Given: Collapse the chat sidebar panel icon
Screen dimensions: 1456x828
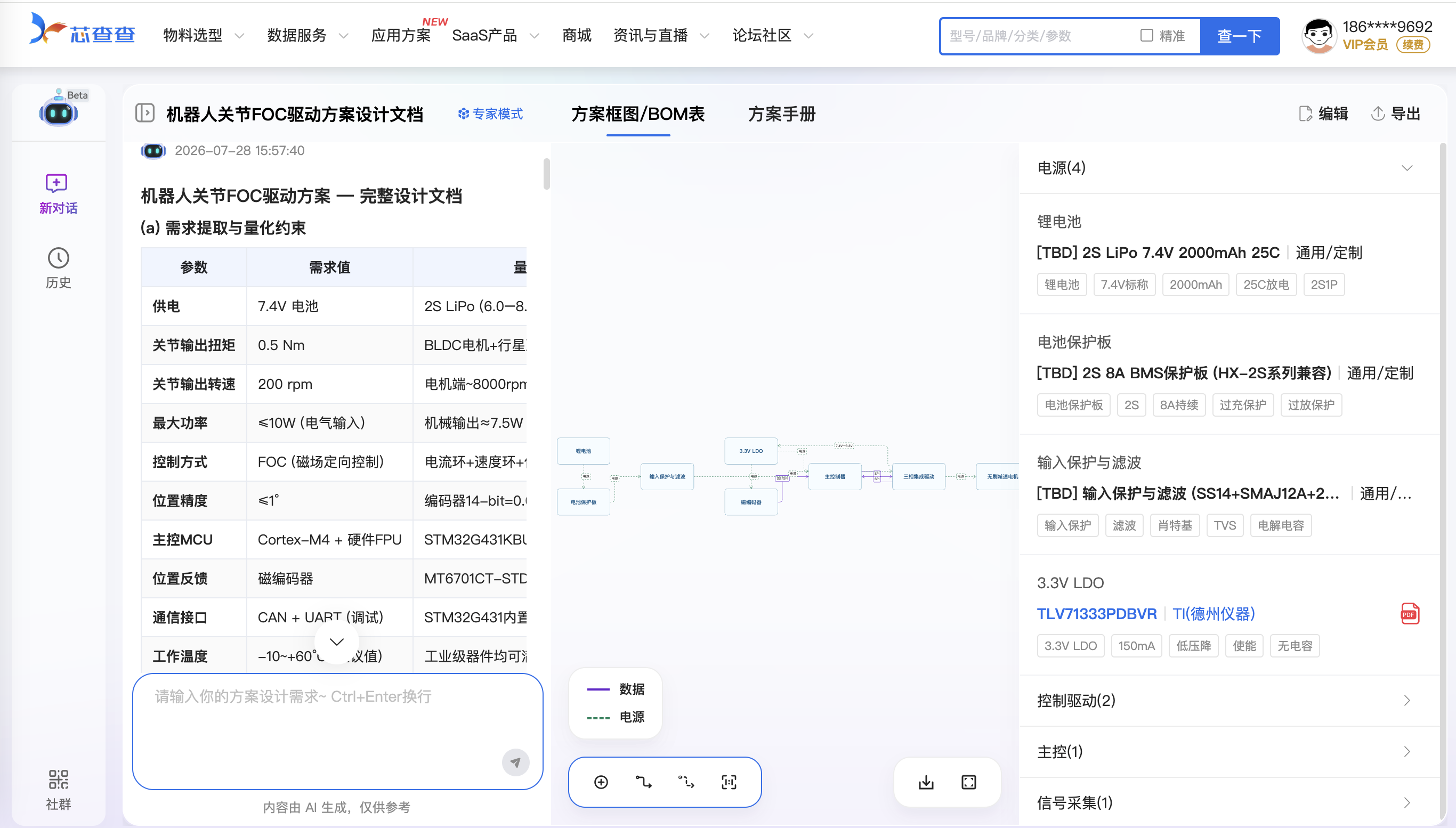Looking at the screenshot, I should tap(145, 112).
